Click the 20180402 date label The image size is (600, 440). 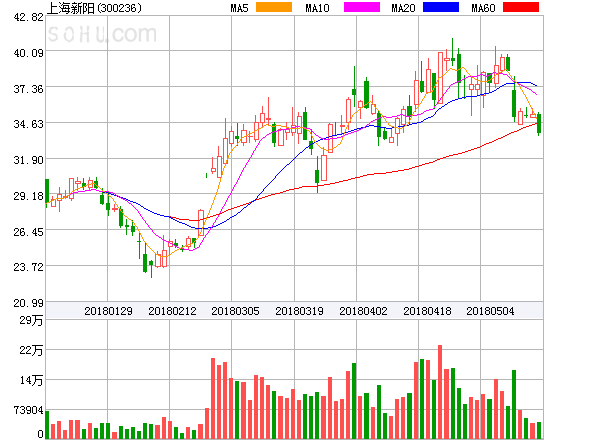coord(363,311)
